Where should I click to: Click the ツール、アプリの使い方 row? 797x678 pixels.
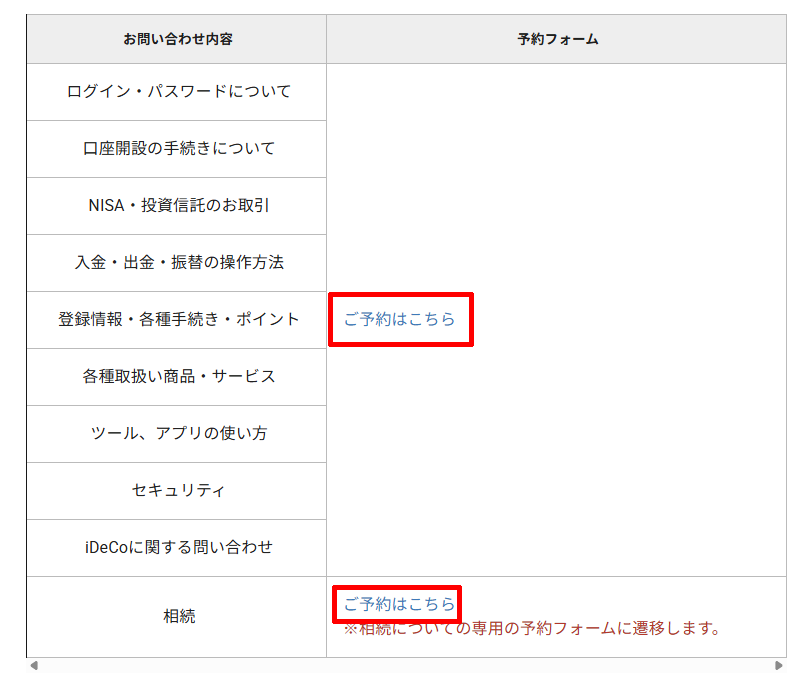177,434
